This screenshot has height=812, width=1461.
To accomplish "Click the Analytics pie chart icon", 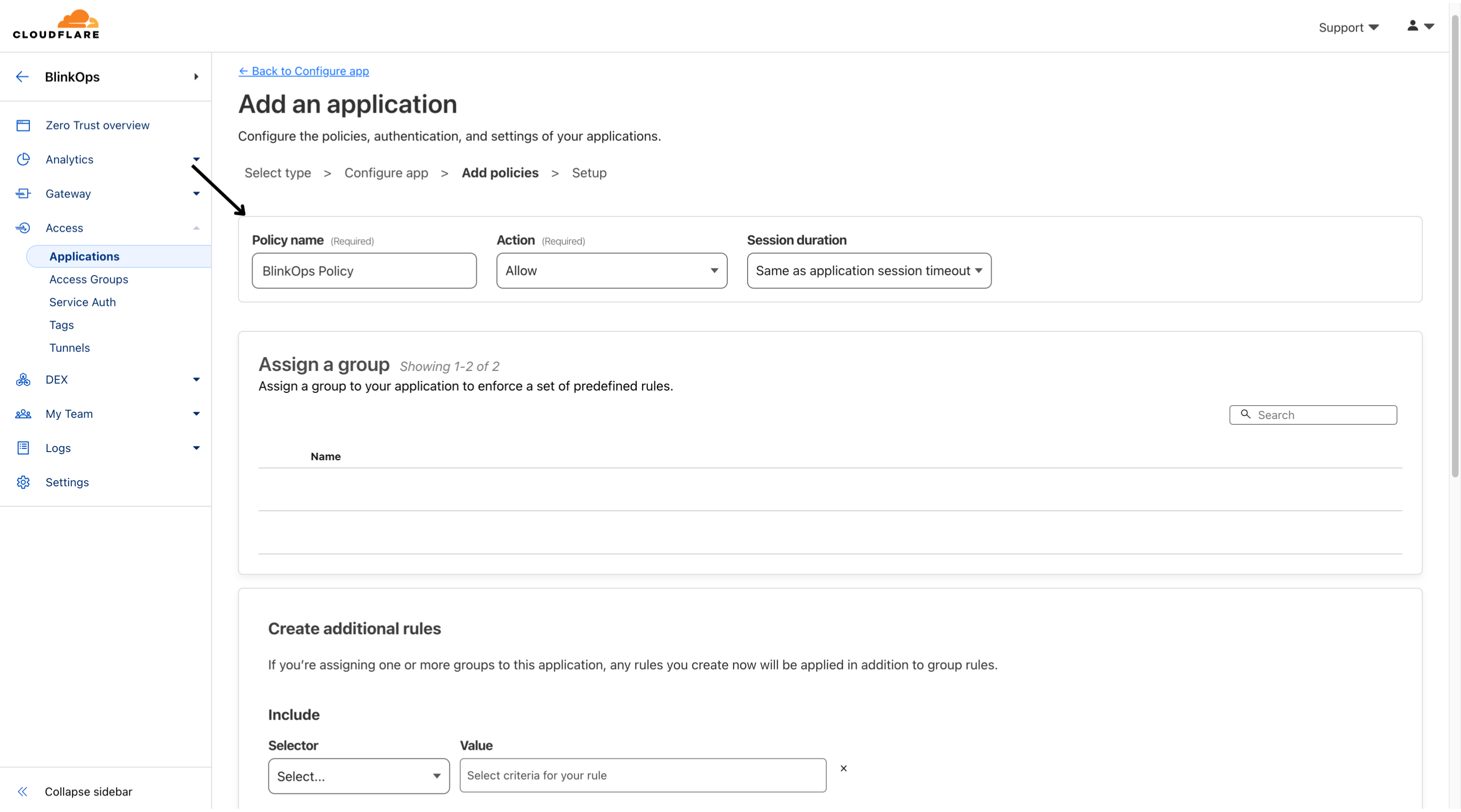I will click(x=23, y=159).
